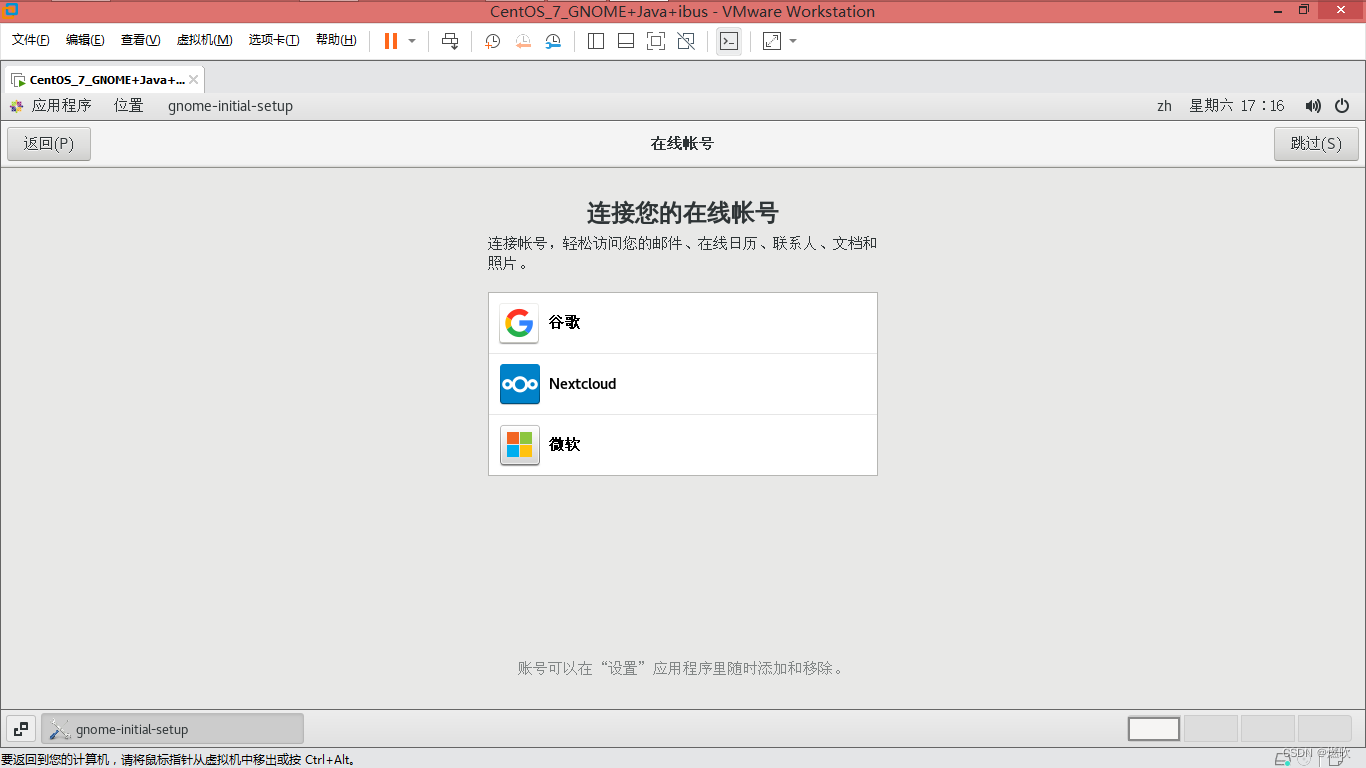Close the CentOS_7_GNOME+Java tab
This screenshot has width=1366, height=768.
coord(194,80)
